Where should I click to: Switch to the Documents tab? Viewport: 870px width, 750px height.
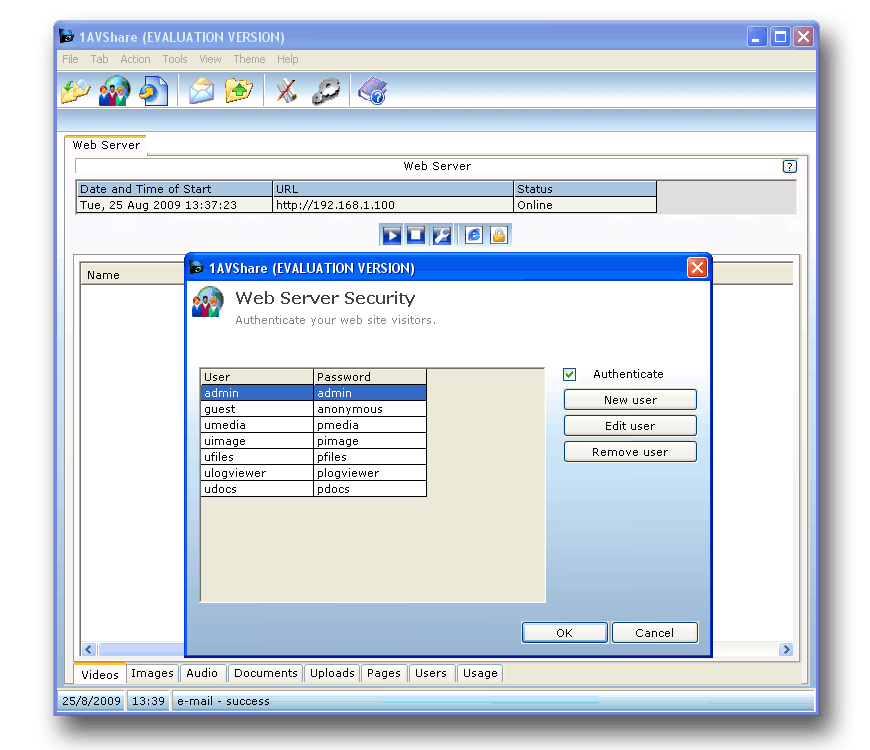[x=266, y=673]
